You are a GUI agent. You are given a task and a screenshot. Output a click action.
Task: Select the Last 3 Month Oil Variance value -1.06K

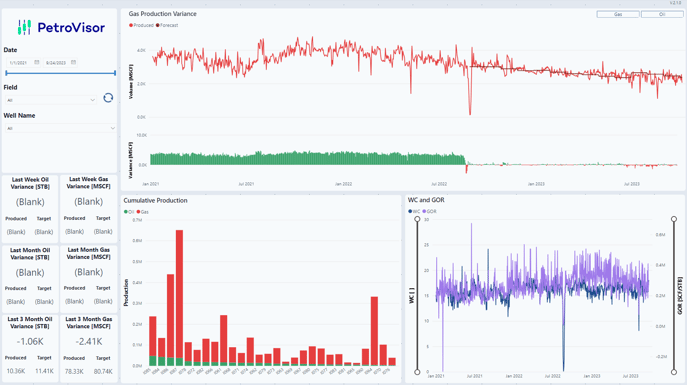[30, 342]
